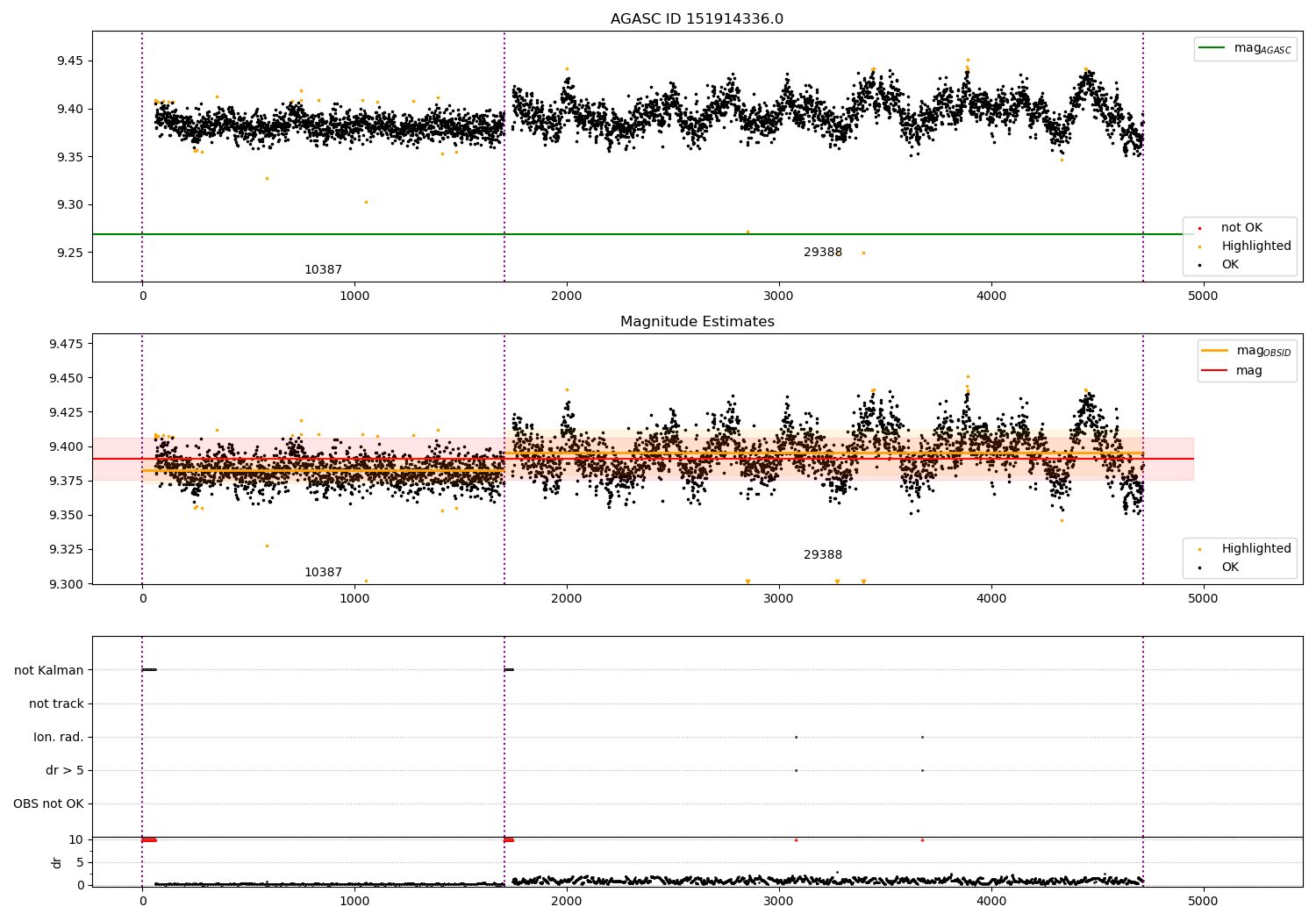The image size is (1316, 921).
Task: Click the 9.475 y-axis tick of middle plot
Action: (x=67, y=344)
